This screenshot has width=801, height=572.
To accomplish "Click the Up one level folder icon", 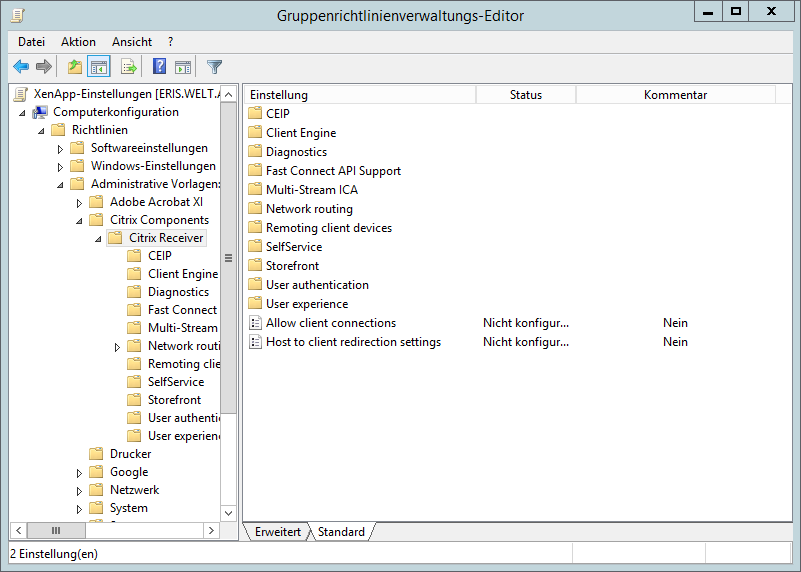I will click(75, 66).
